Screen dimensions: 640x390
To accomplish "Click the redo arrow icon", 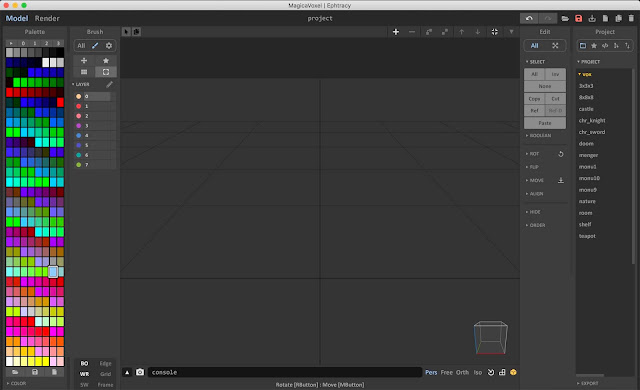I will click(x=547, y=18).
